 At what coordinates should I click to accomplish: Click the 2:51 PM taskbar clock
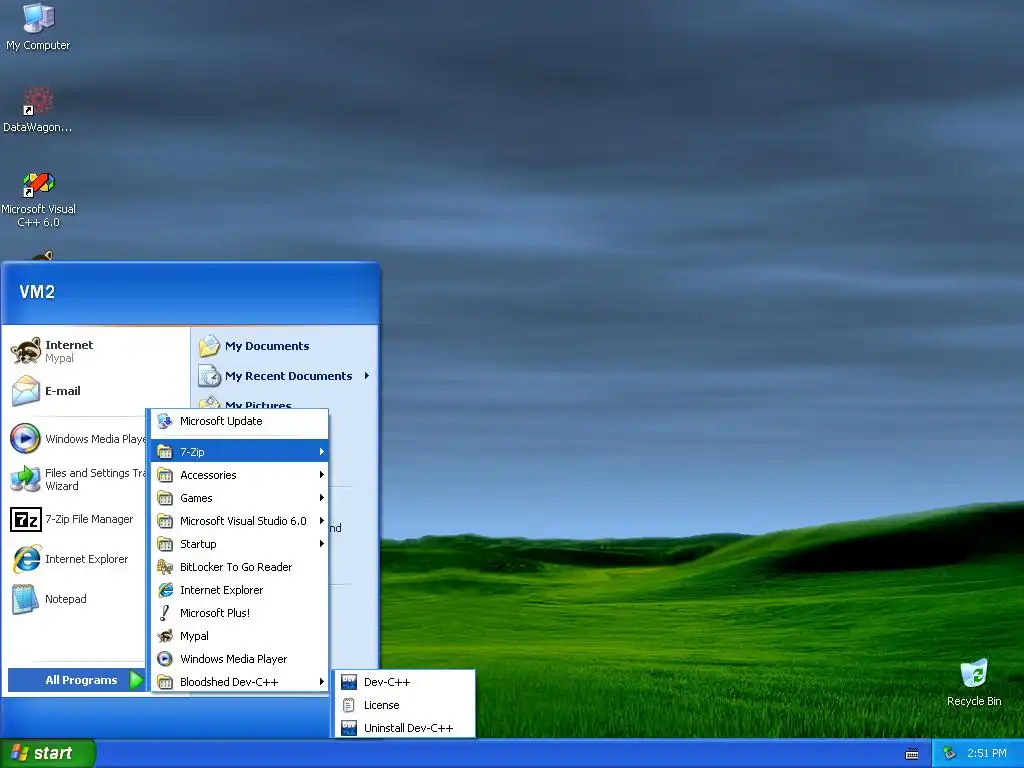click(x=987, y=753)
